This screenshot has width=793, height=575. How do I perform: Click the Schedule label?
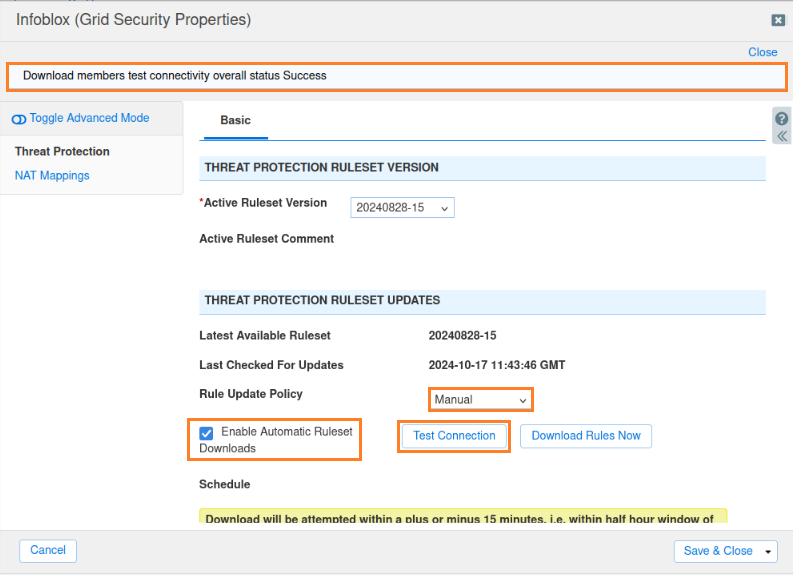[x=225, y=484]
